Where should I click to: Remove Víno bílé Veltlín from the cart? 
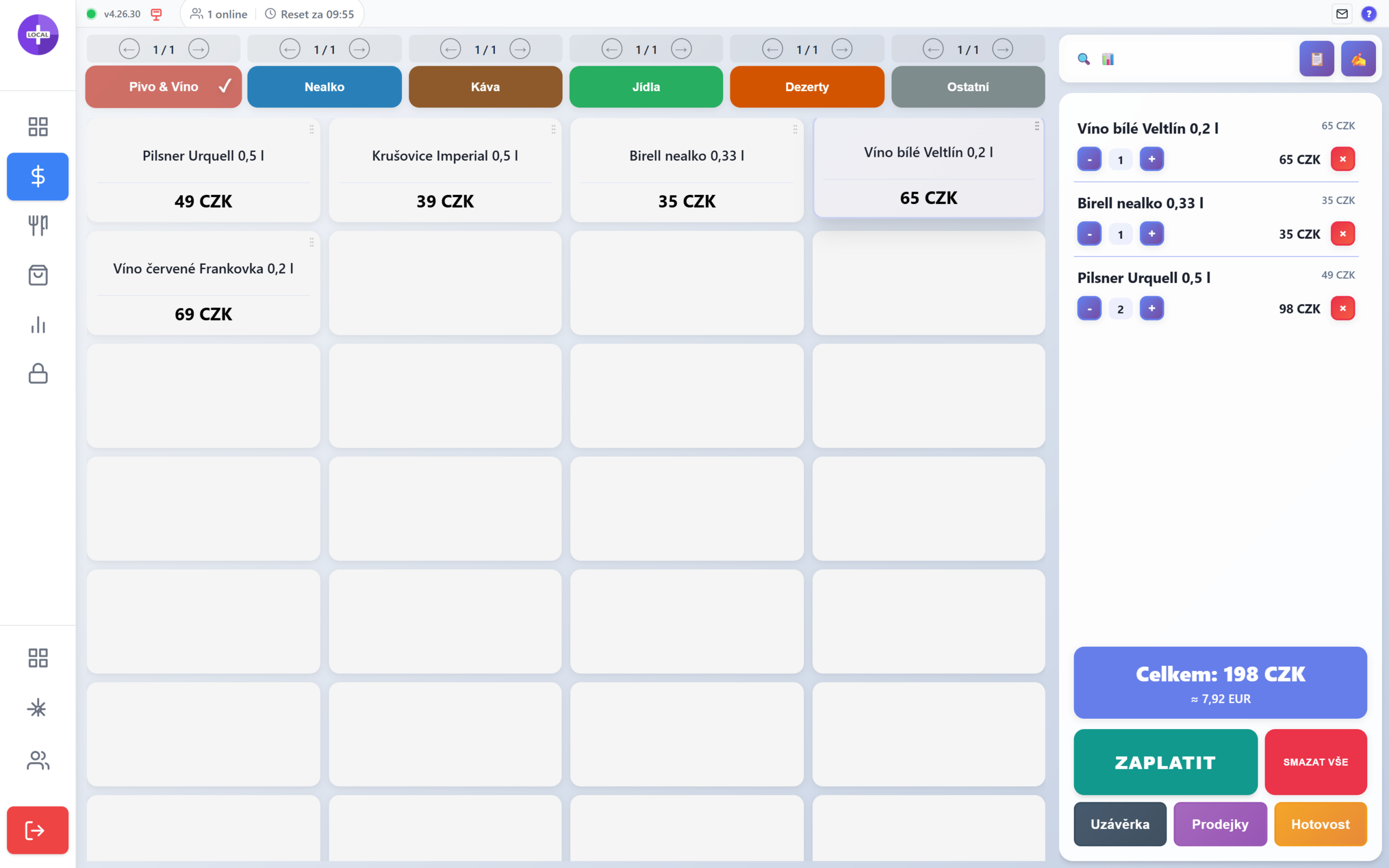coord(1342,159)
